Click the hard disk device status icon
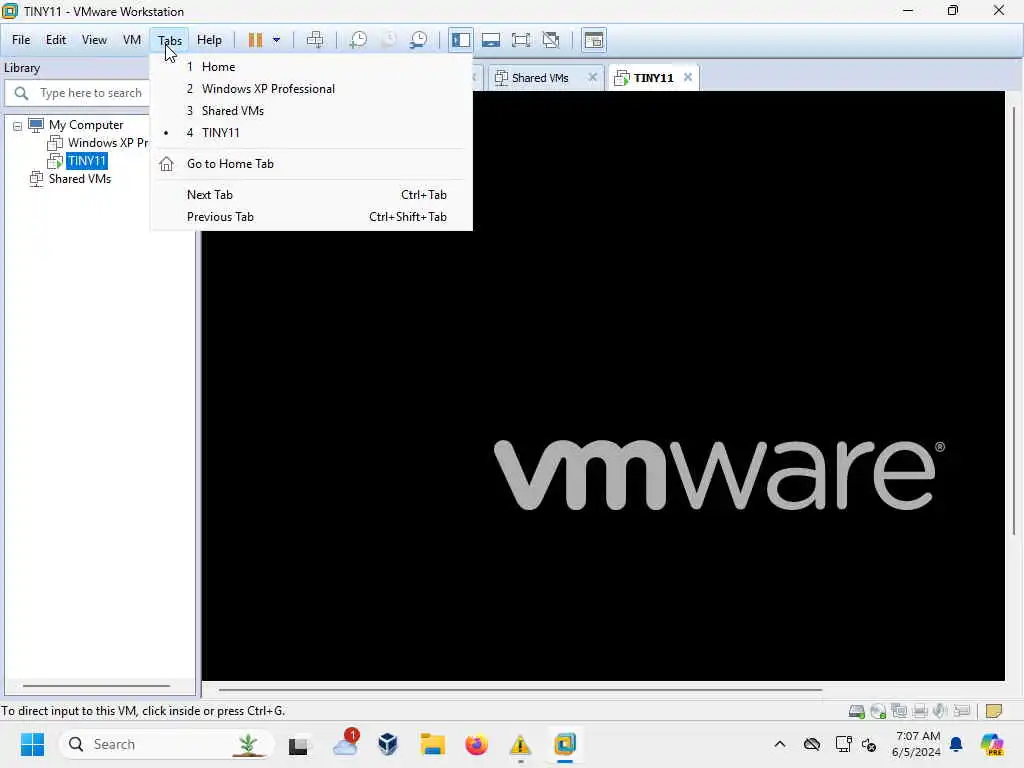 tap(856, 711)
